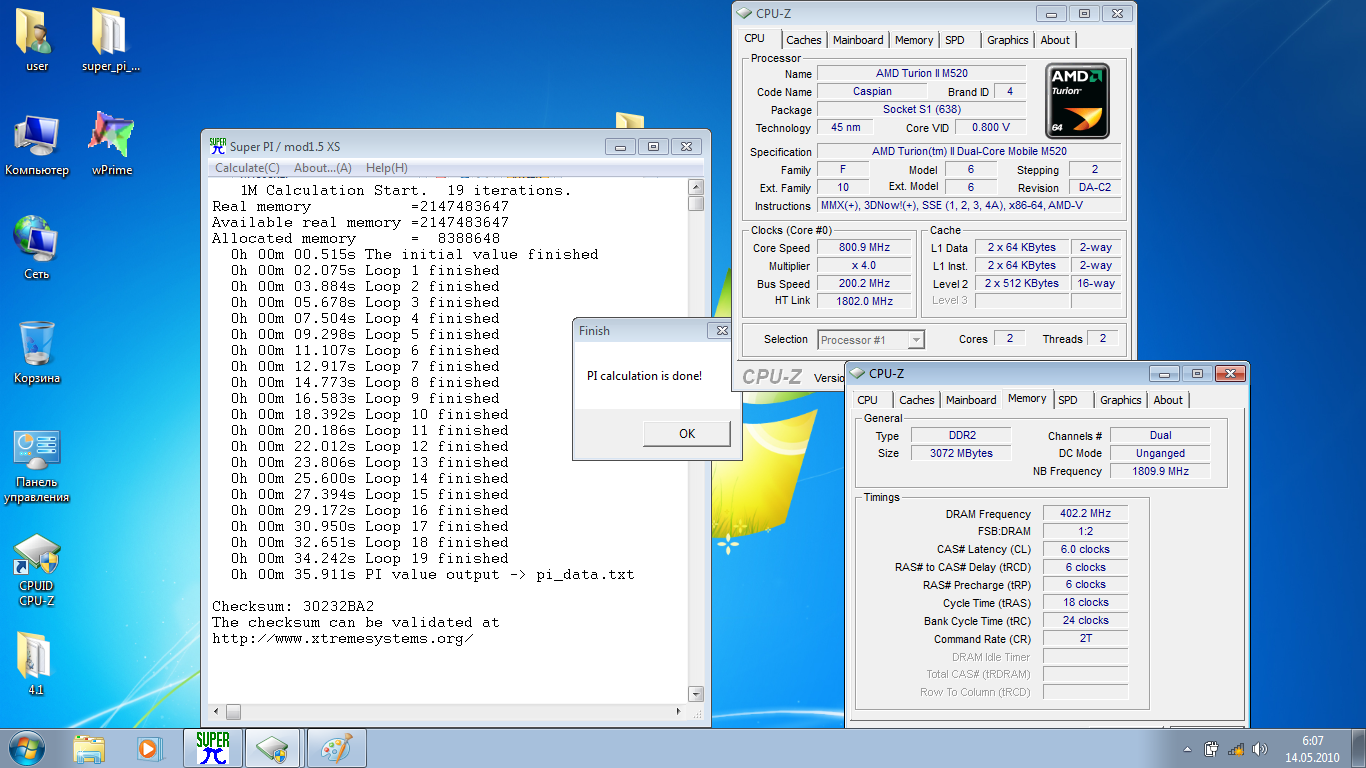The height and width of the screenshot is (768, 1366).
Task: Click the Bank Cycle Time 24 clocks value
Action: 1085,620
